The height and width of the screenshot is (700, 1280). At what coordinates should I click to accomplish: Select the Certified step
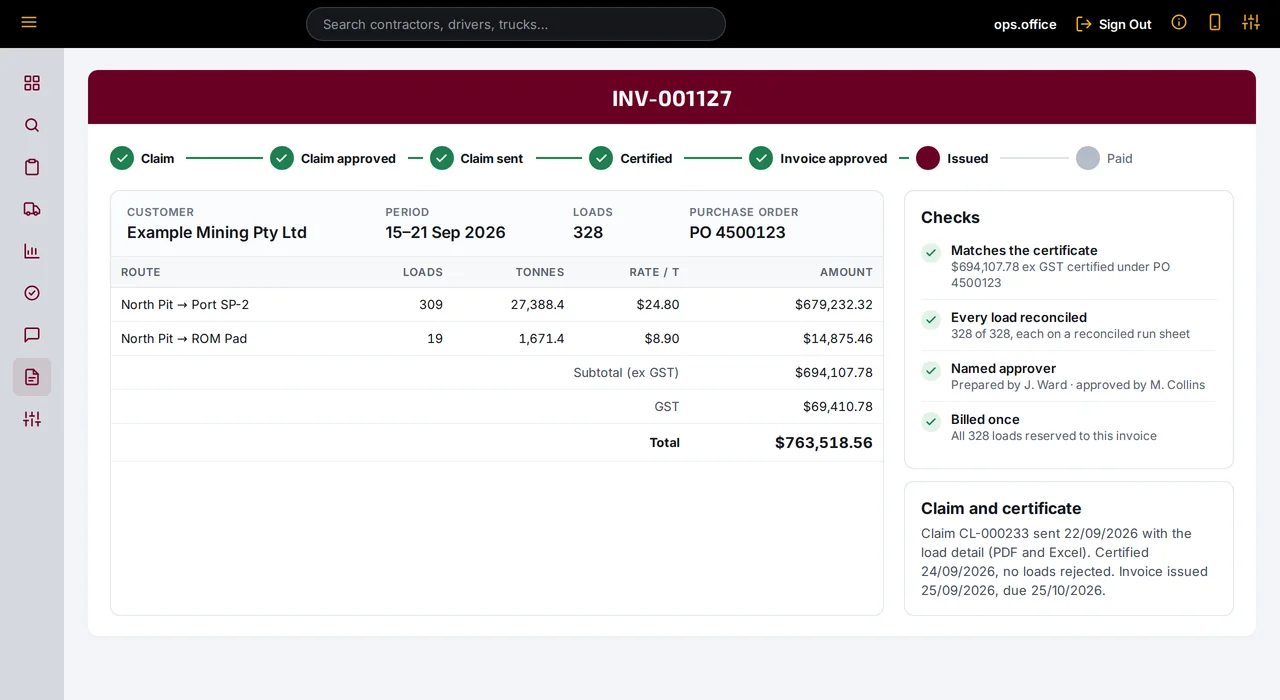631,158
